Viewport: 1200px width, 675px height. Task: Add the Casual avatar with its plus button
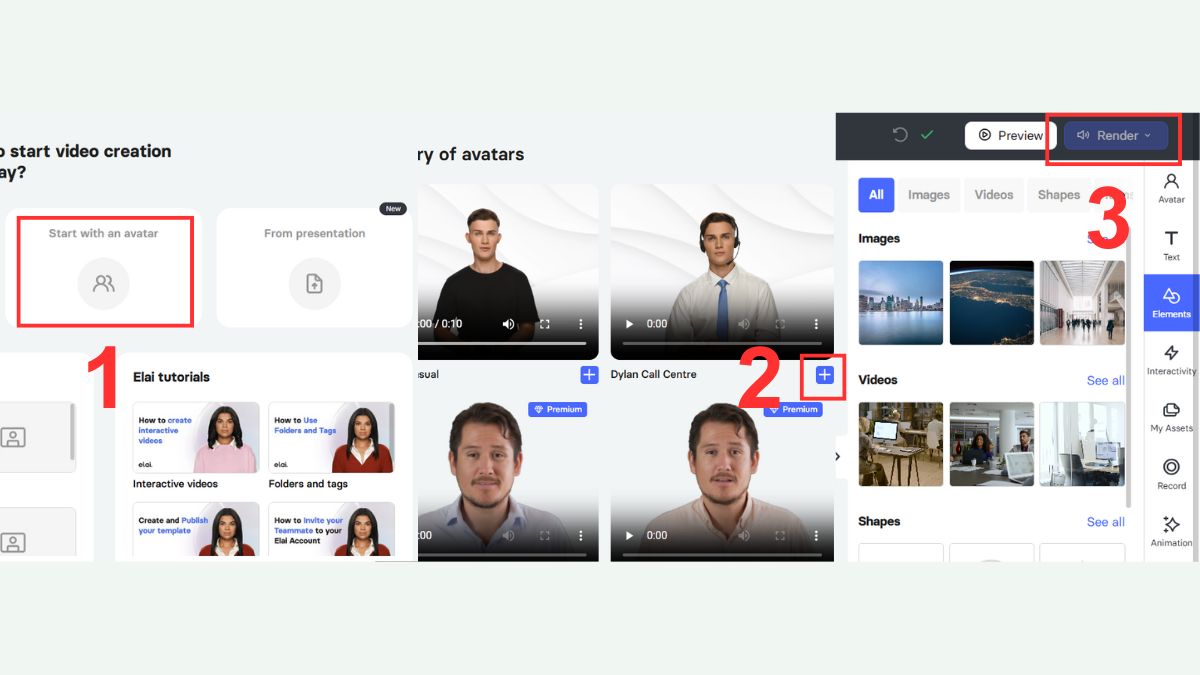coord(589,374)
